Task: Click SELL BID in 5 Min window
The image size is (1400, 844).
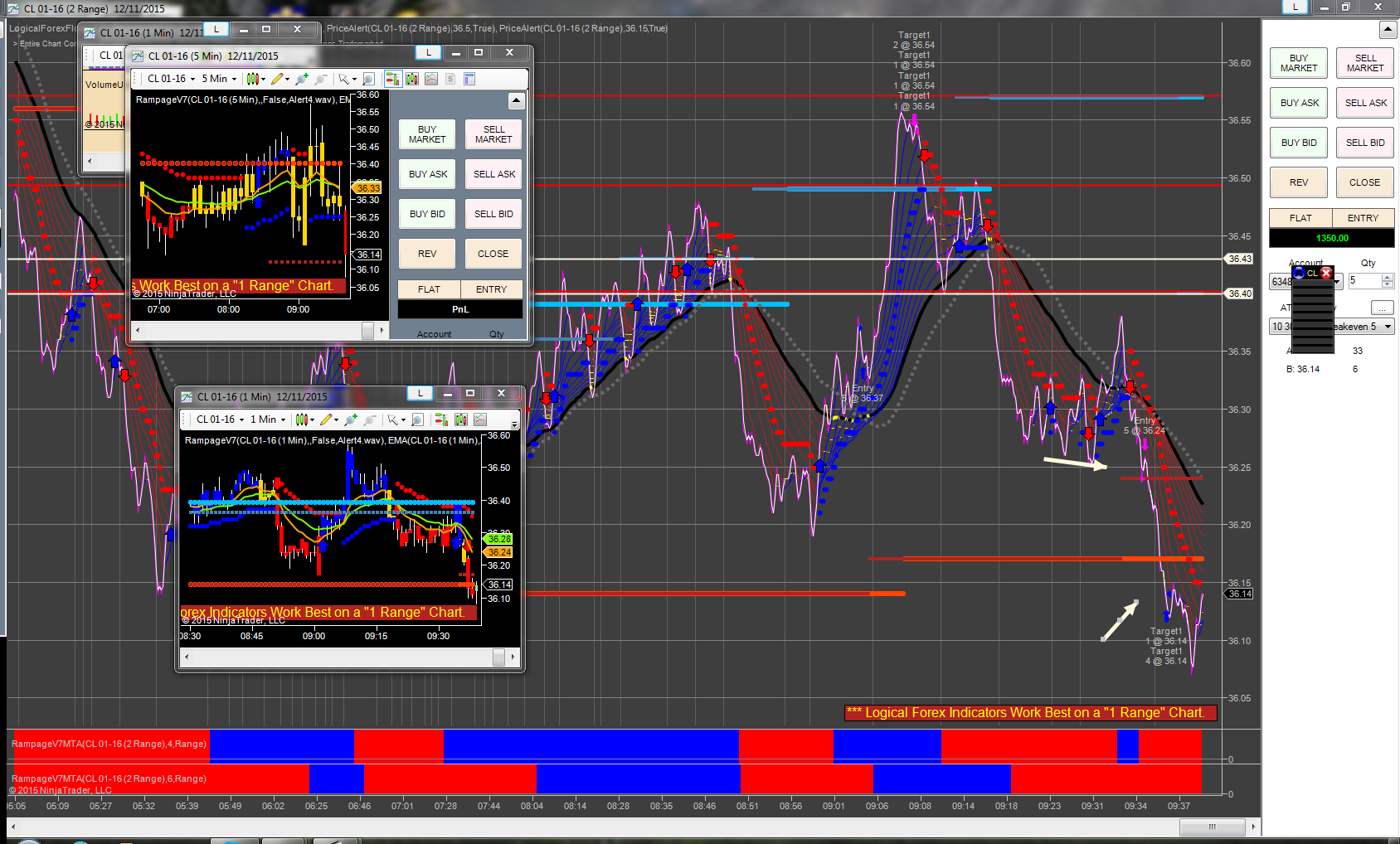Action: click(x=493, y=214)
